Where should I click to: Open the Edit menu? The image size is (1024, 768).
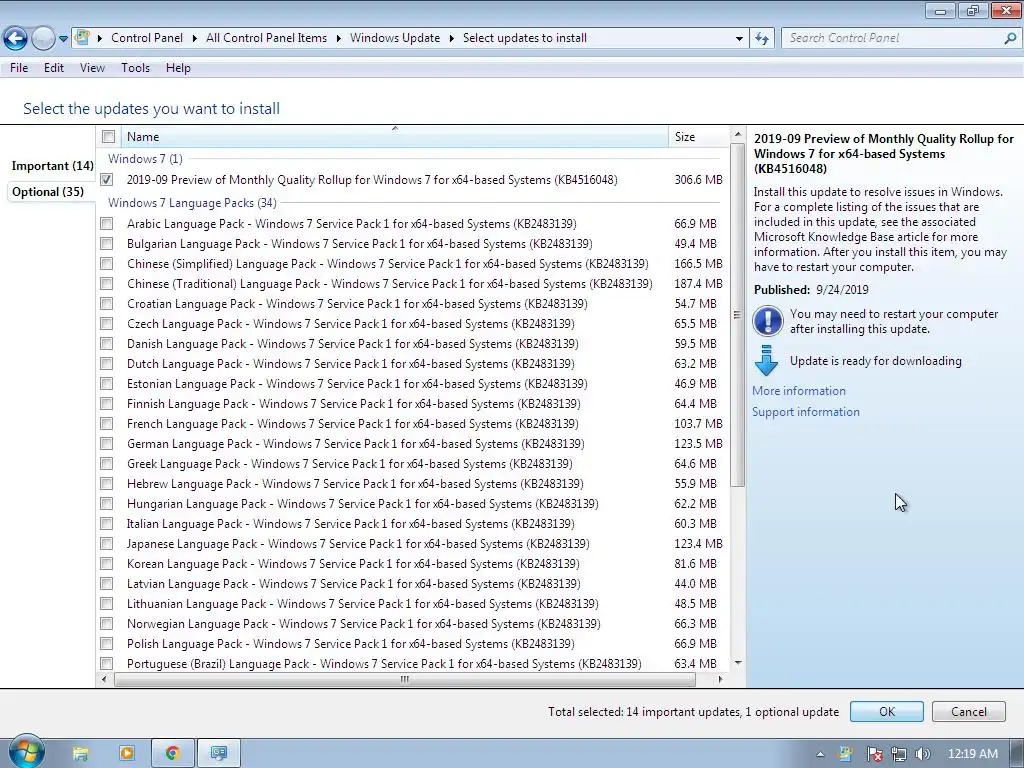point(54,68)
